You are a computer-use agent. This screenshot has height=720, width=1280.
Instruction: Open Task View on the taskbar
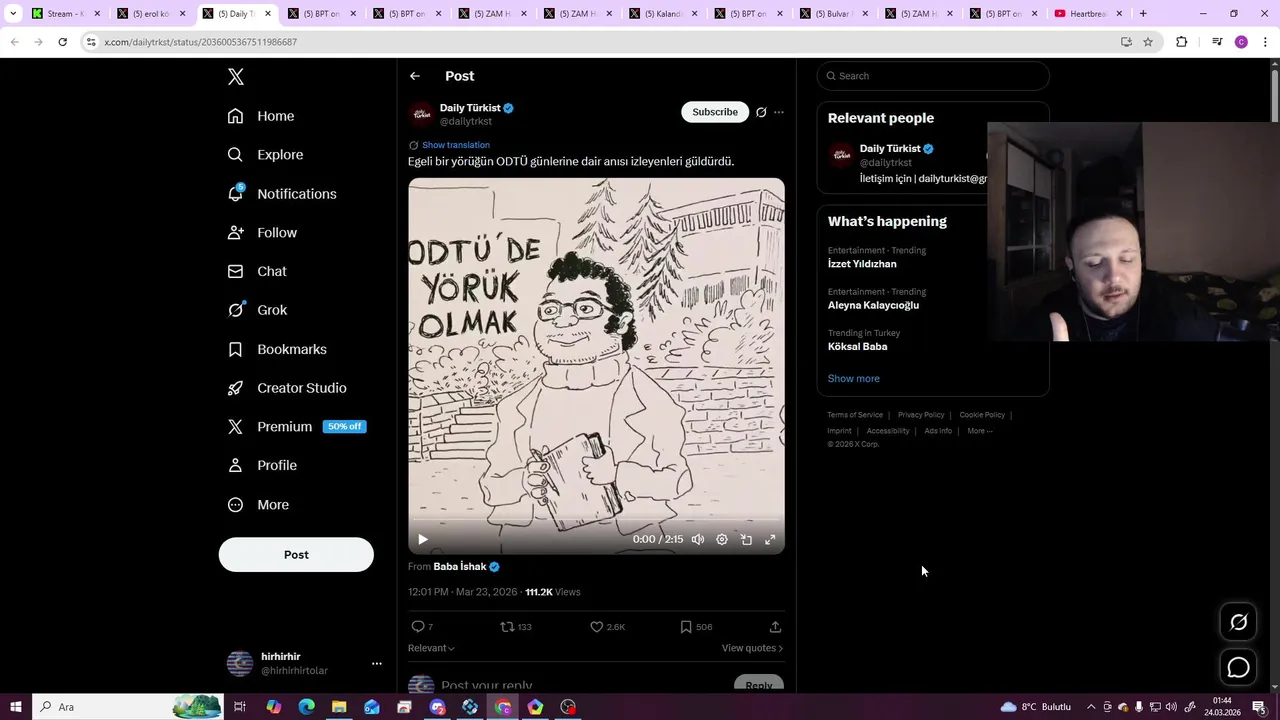[240, 707]
